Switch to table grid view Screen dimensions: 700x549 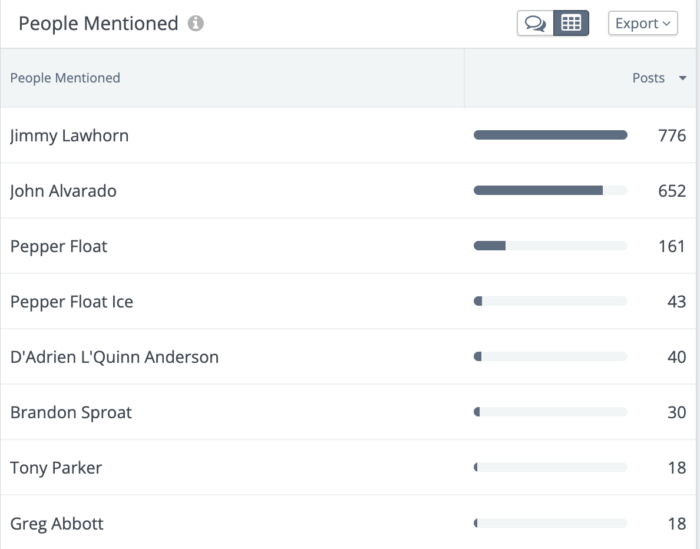click(x=571, y=23)
